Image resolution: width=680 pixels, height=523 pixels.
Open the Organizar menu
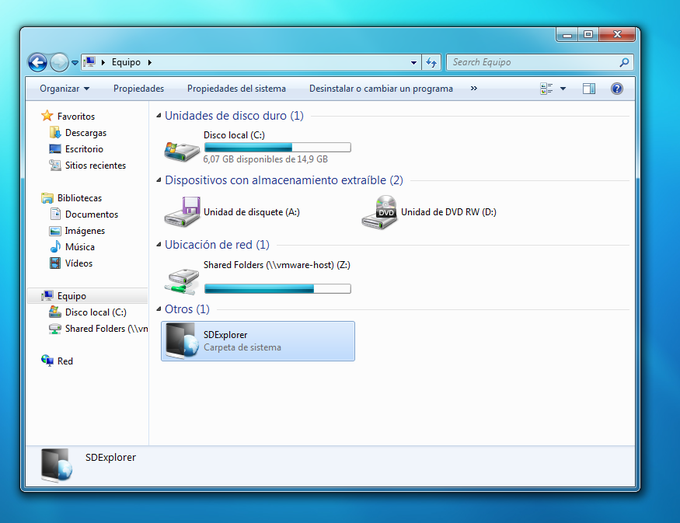pyautogui.click(x=64, y=88)
